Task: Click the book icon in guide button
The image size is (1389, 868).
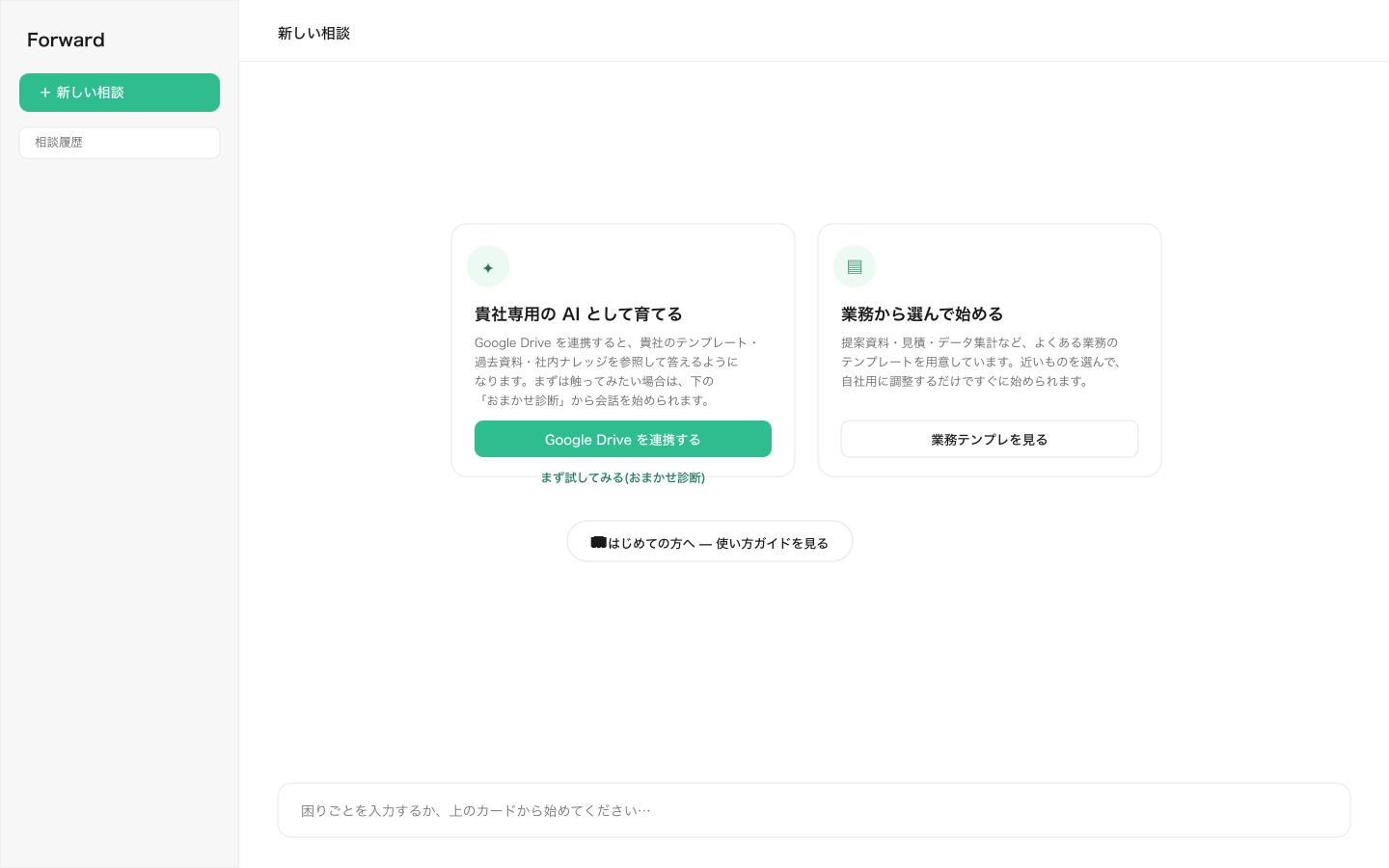Action: pyautogui.click(x=598, y=542)
